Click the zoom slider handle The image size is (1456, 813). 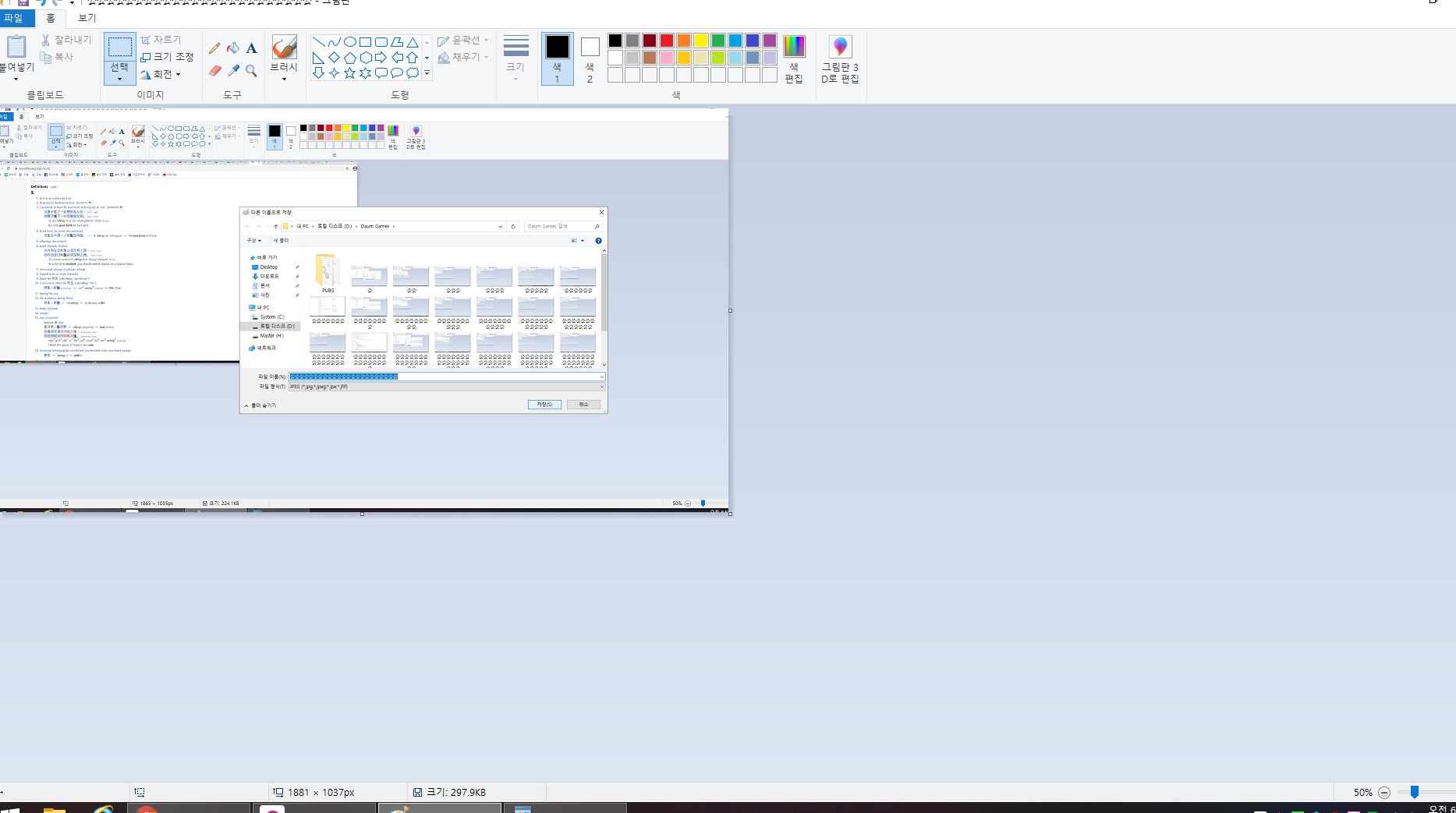pyautogui.click(x=1414, y=792)
